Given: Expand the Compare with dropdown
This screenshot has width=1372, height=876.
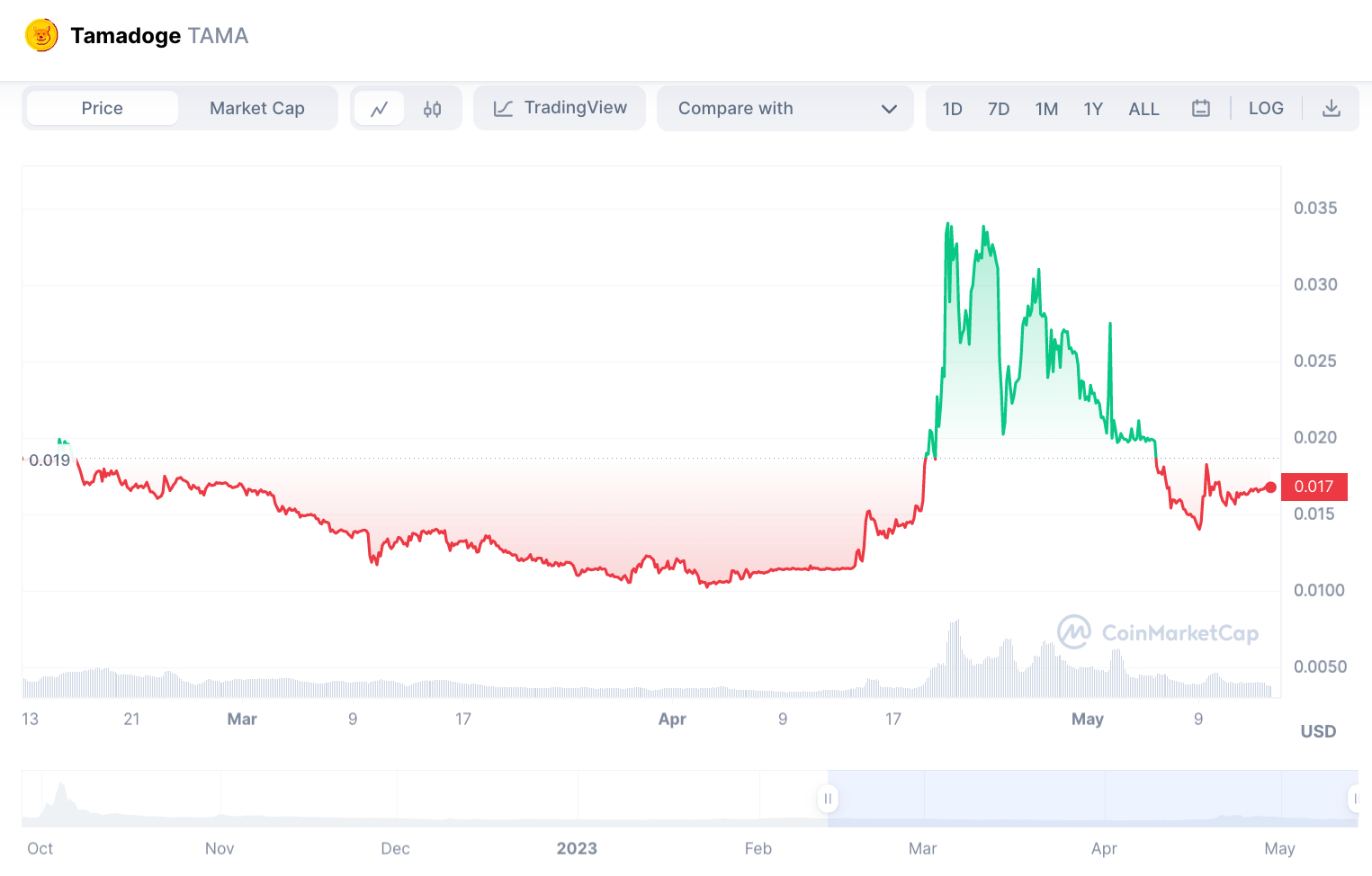Looking at the screenshot, I should [x=785, y=109].
